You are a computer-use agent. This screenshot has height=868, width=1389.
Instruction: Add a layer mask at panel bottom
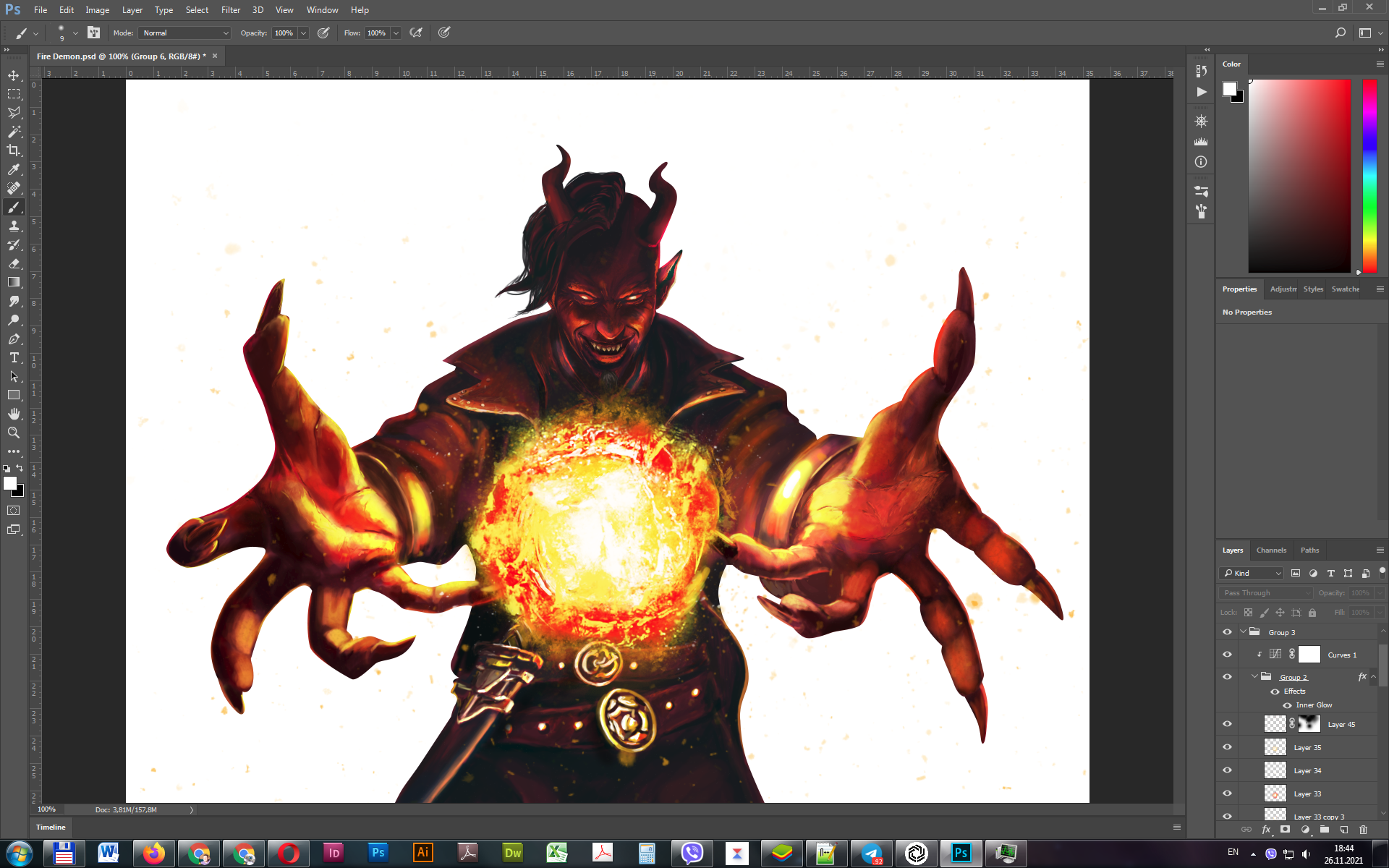[x=1285, y=830]
